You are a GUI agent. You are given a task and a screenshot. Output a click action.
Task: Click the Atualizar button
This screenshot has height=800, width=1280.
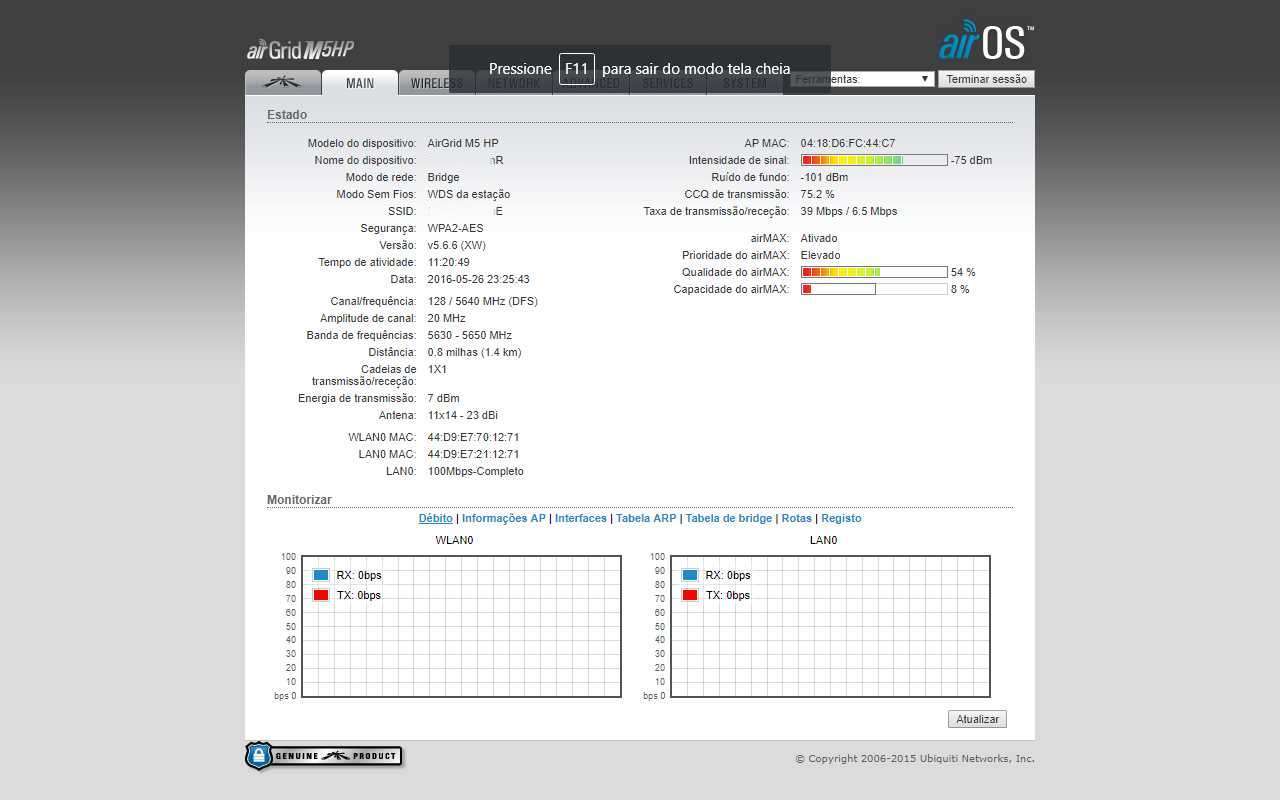(x=977, y=719)
